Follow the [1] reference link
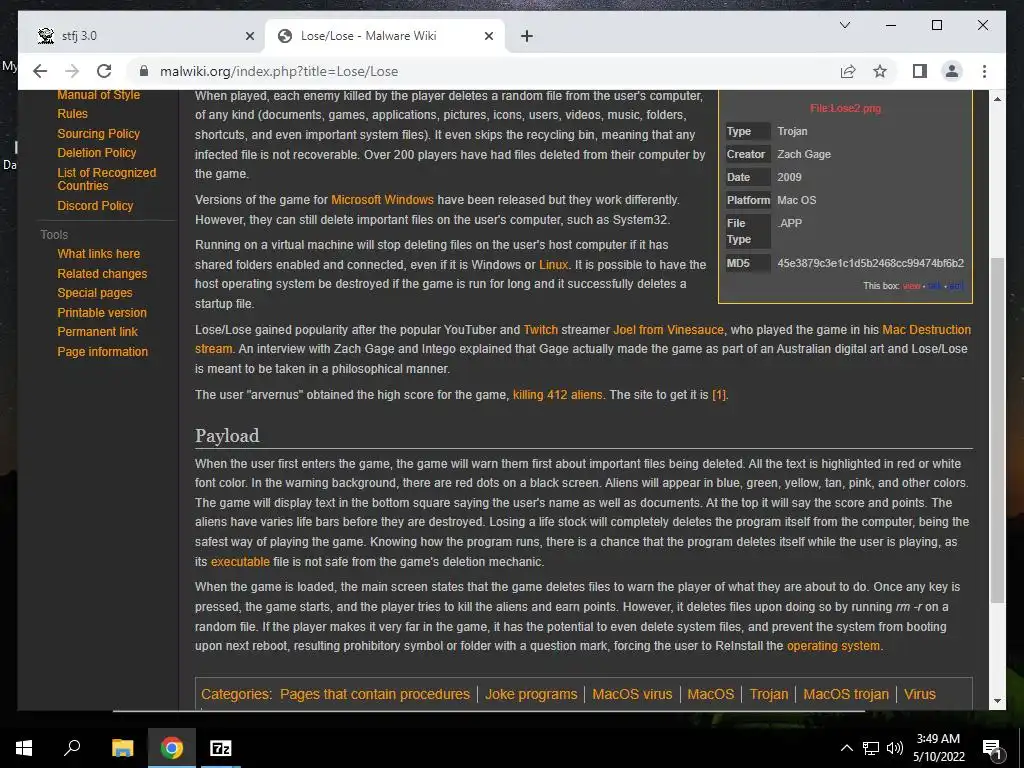This screenshot has width=1024, height=768. pyautogui.click(x=719, y=395)
